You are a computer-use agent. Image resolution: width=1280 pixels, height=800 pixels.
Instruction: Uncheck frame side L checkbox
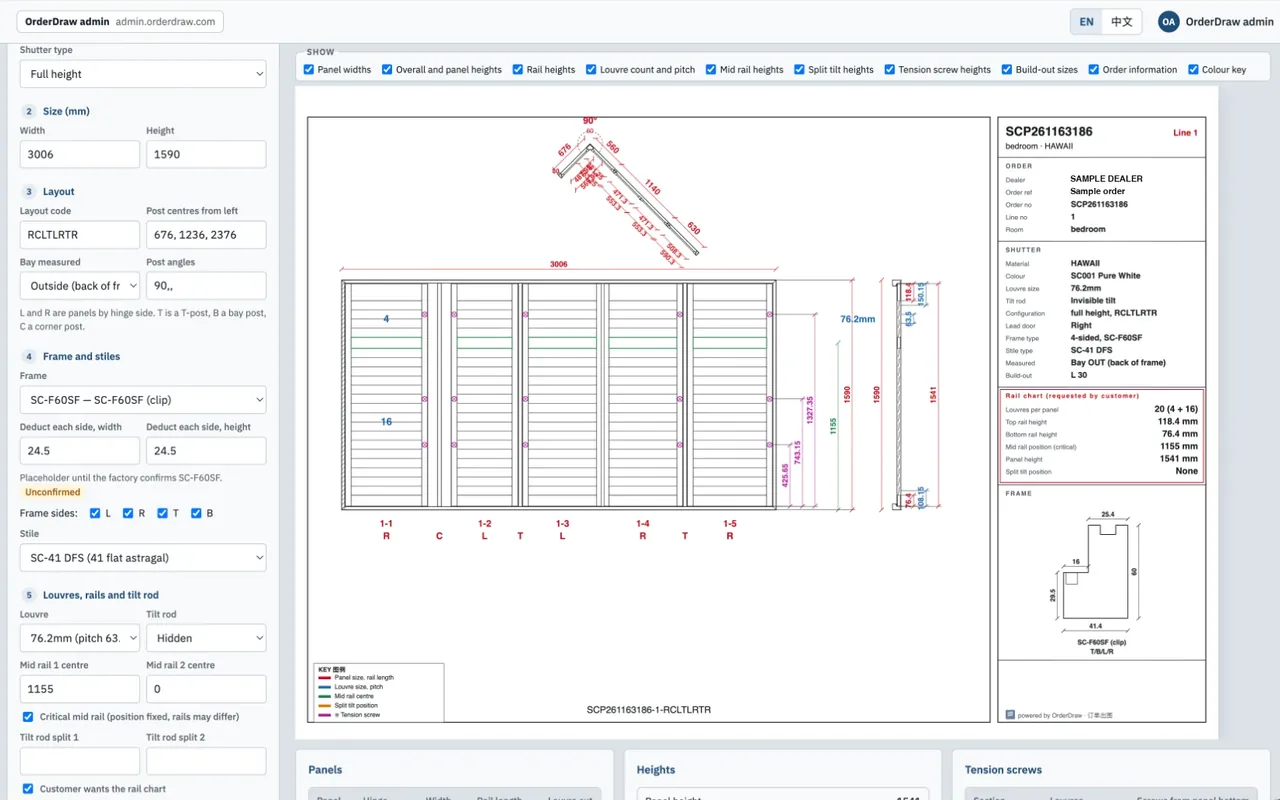coord(95,513)
